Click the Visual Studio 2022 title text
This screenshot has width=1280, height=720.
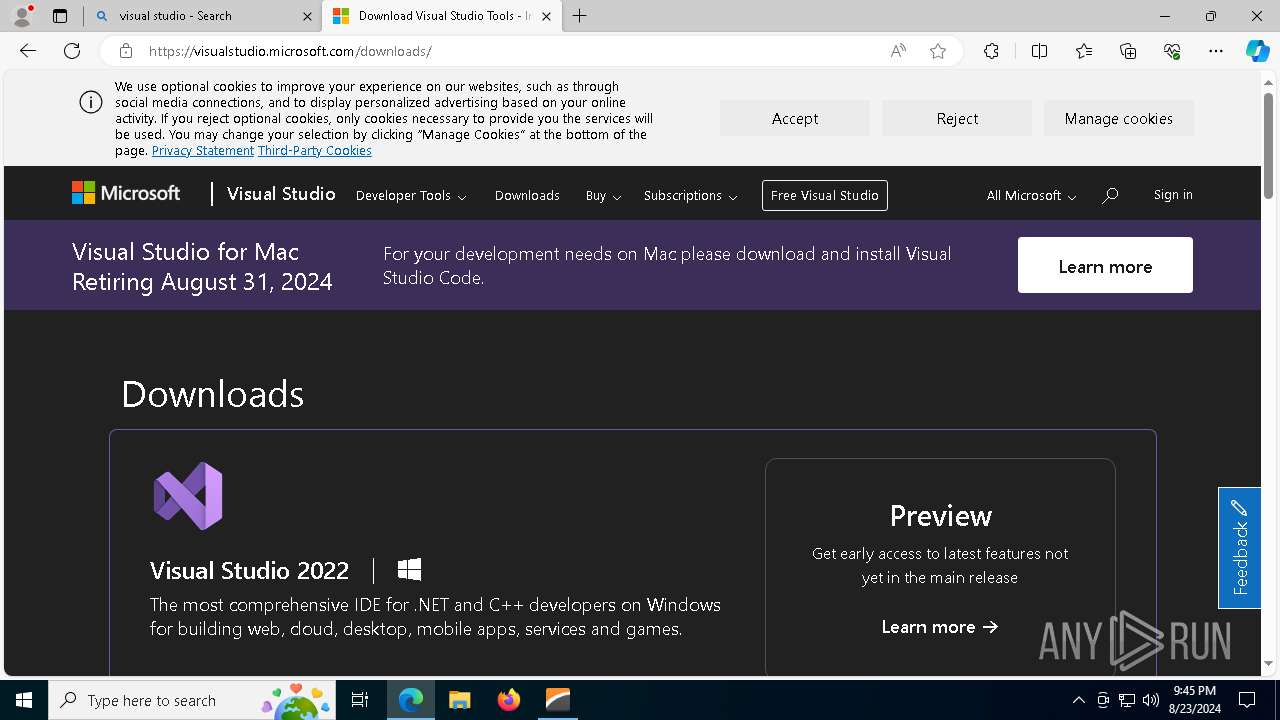[x=249, y=570]
